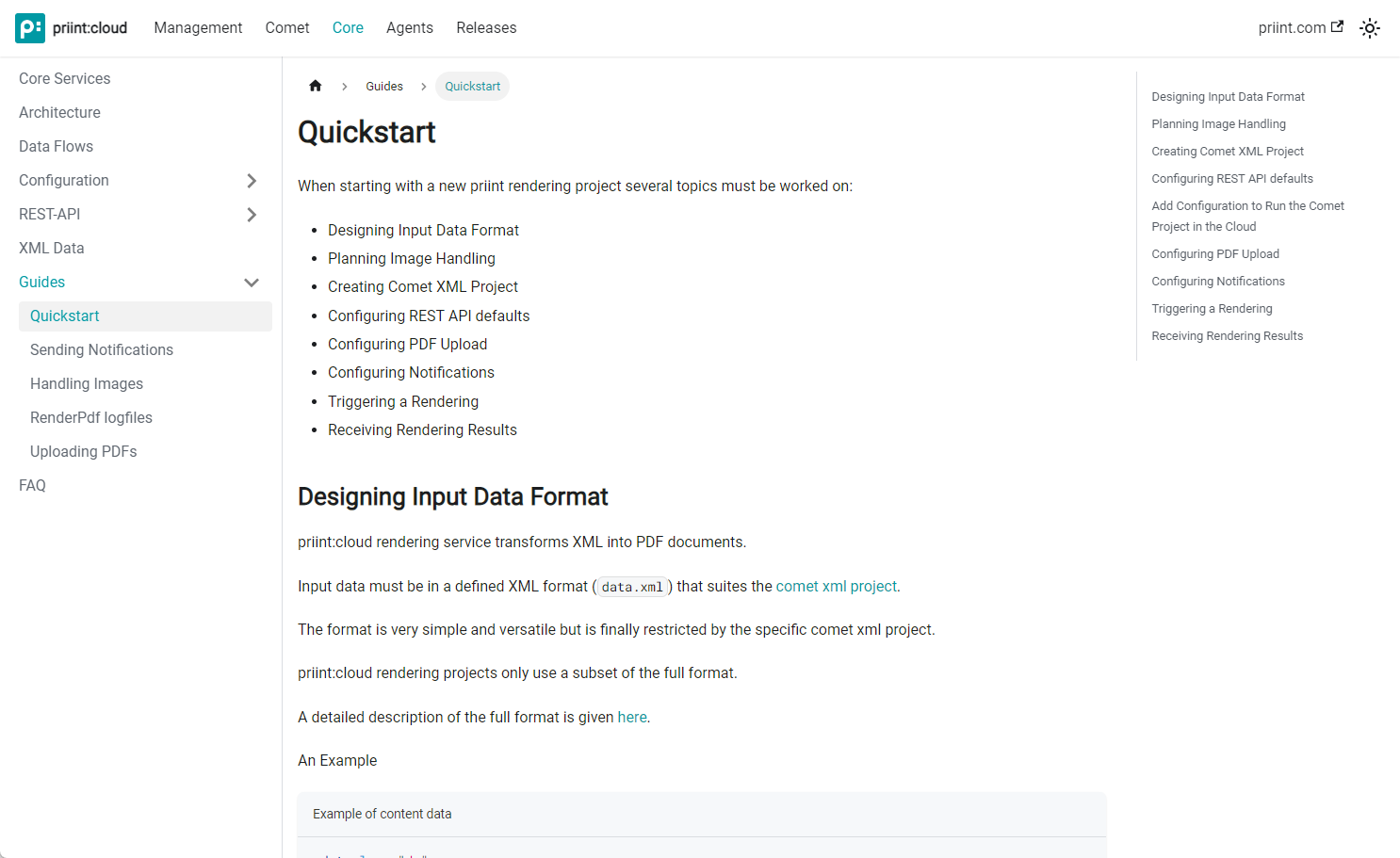Viewport: 1400px width, 858px height.
Task: Expand the Configuration sidebar section
Action: point(252,181)
